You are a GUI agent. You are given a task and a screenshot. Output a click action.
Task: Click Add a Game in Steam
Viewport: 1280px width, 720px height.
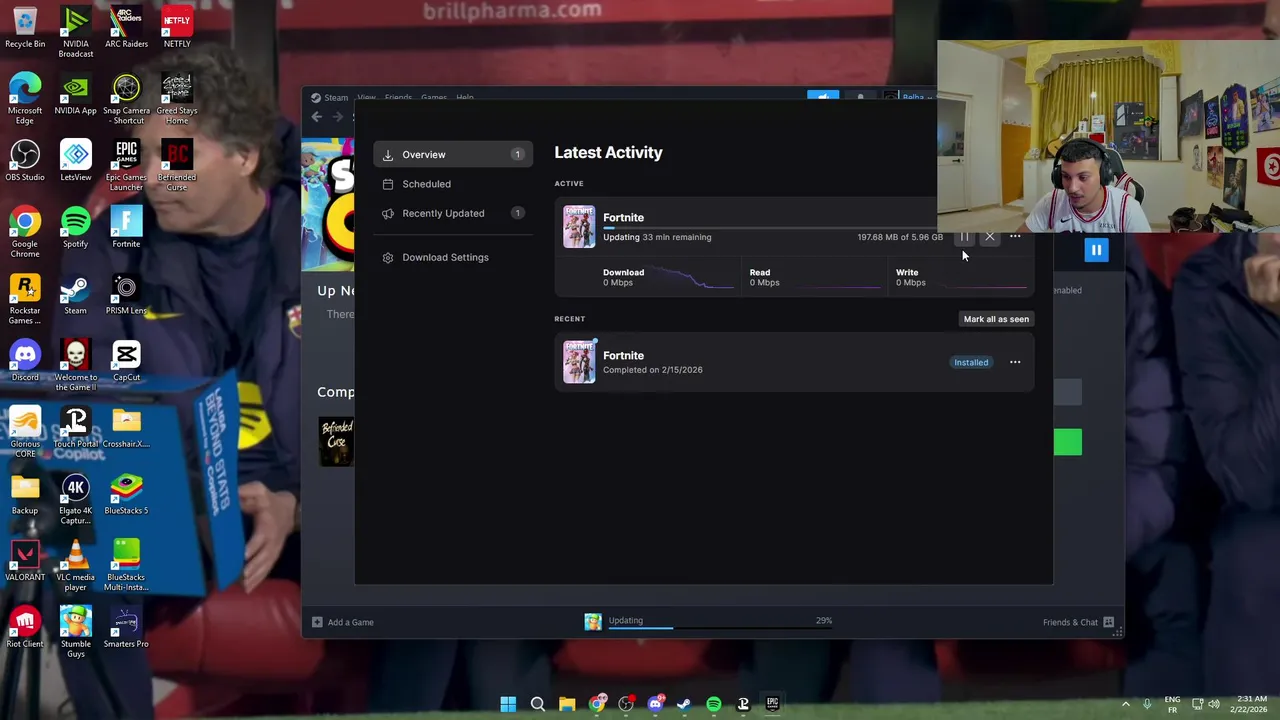coord(343,622)
